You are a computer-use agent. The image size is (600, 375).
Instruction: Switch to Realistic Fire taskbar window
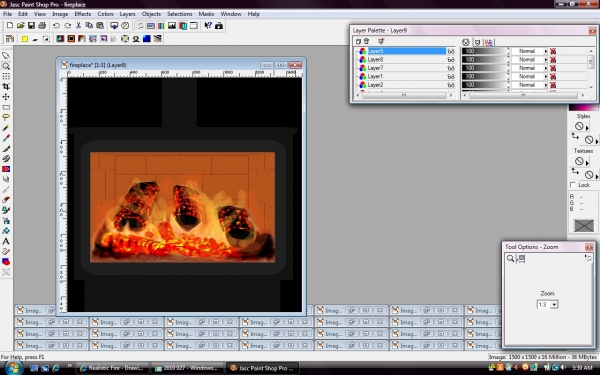112,368
